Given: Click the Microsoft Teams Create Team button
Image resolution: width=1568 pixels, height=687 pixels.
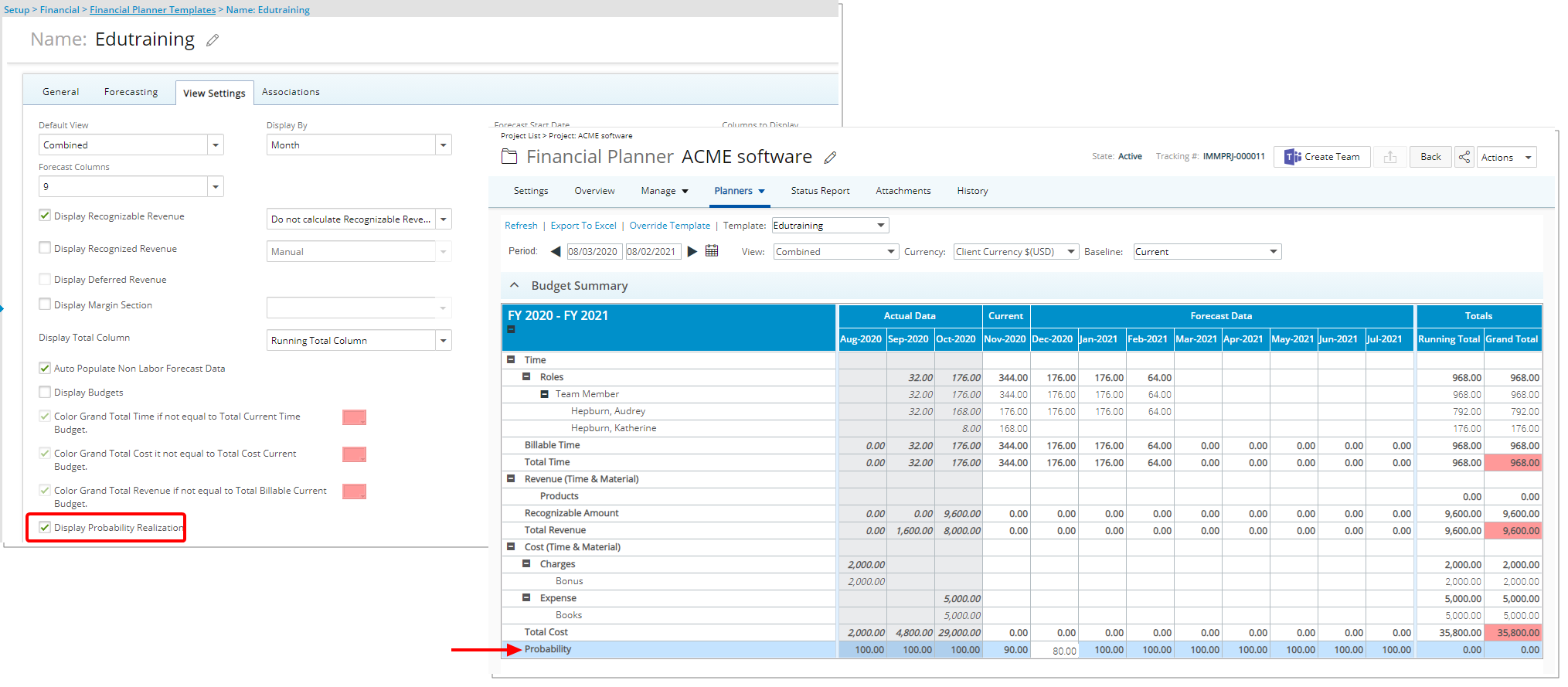Looking at the screenshot, I should (1322, 157).
